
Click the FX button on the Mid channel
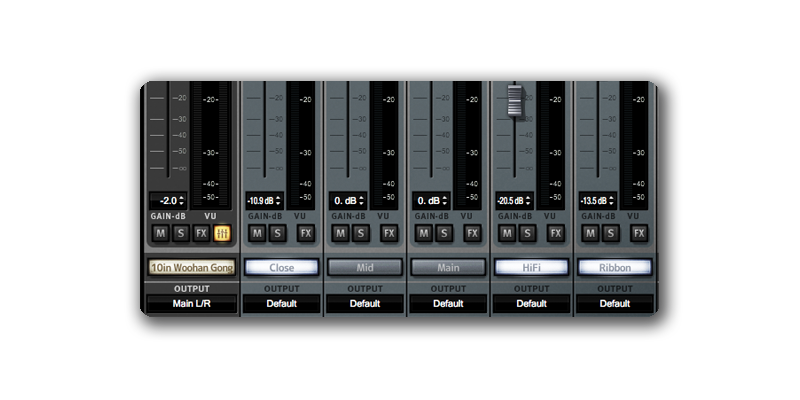pyautogui.click(x=389, y=233)
